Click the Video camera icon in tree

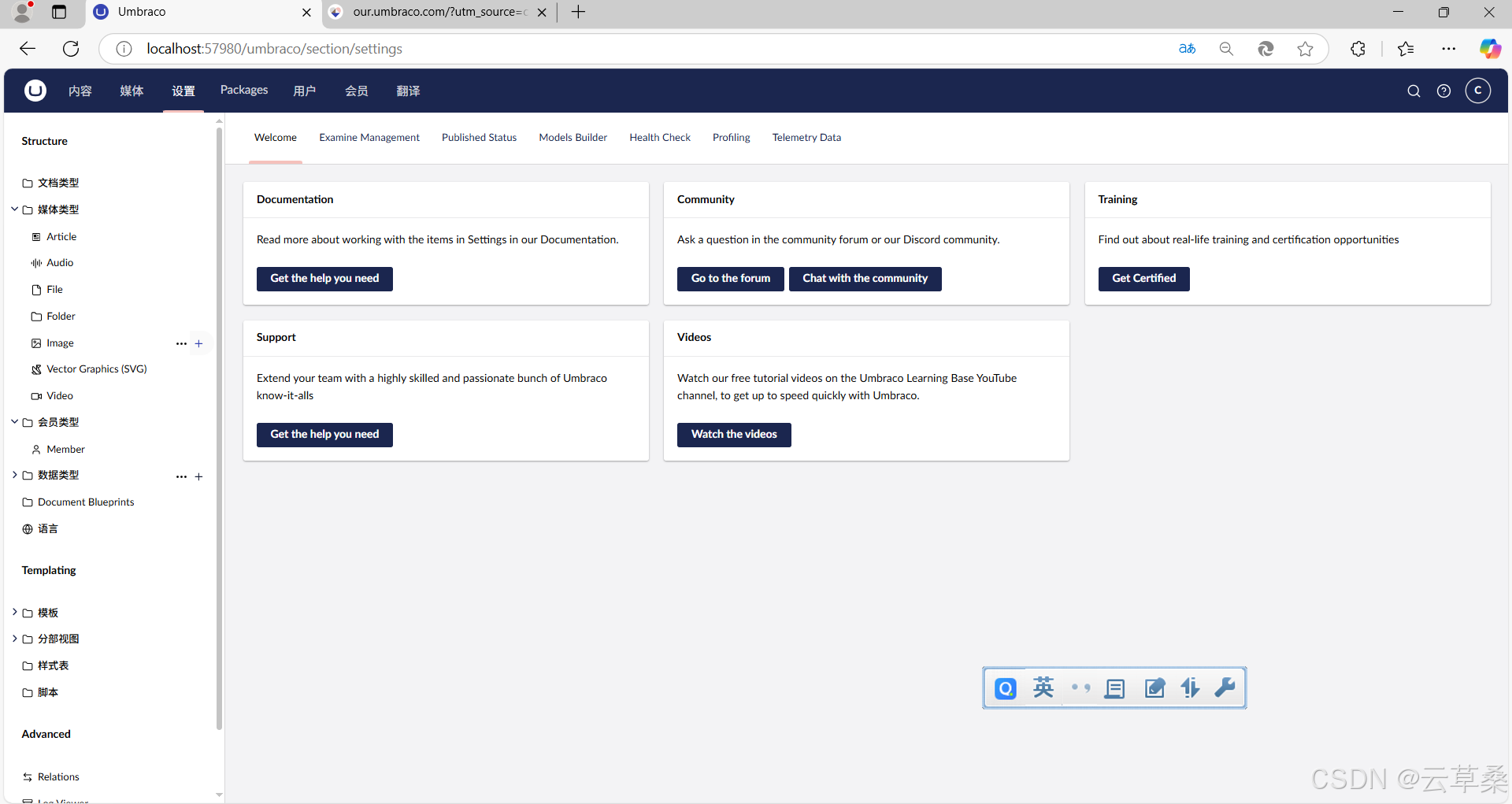tap(36, 396)
